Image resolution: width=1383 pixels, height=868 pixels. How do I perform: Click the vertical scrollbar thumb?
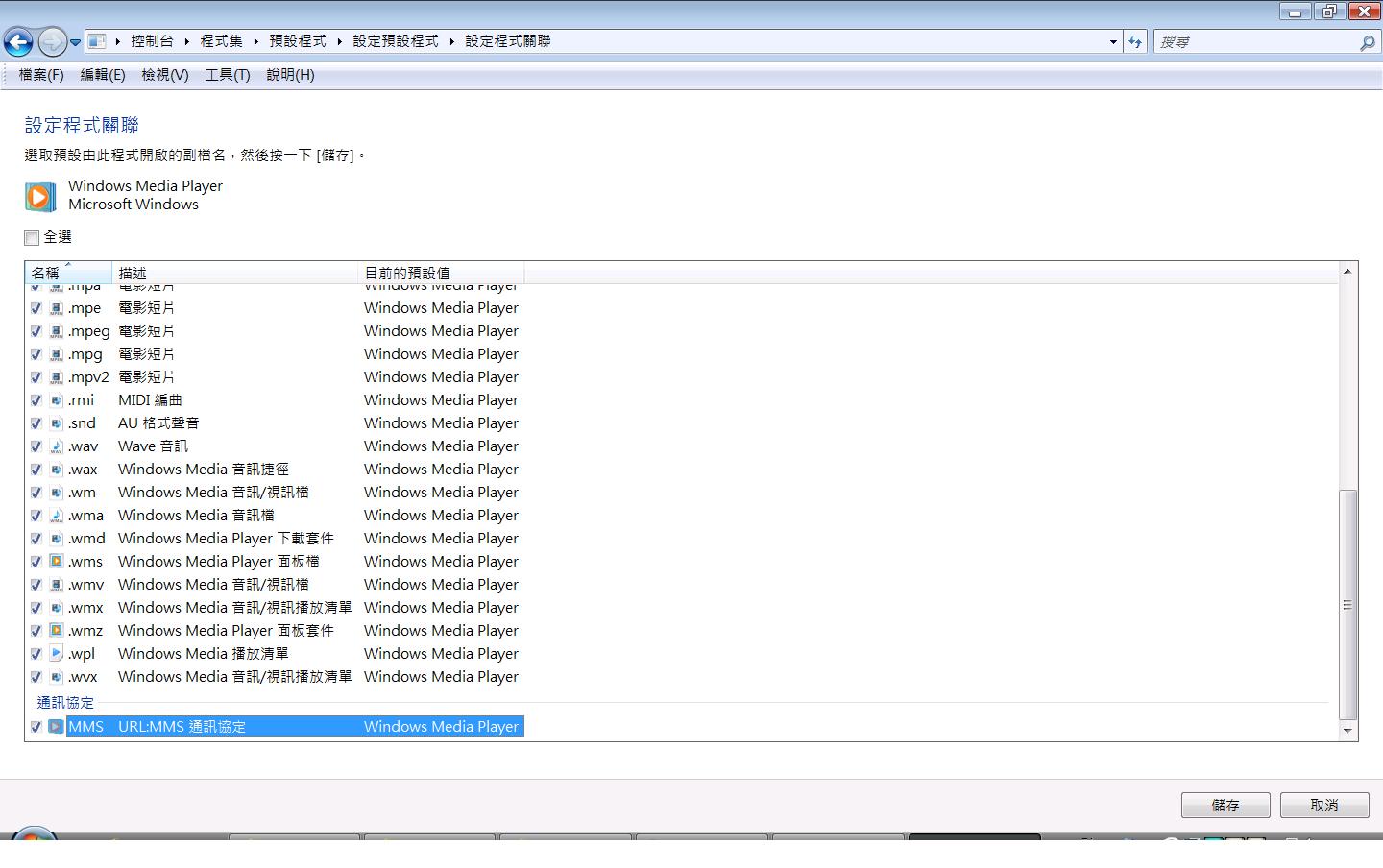pyautogui.click(x=1347, y=605)
